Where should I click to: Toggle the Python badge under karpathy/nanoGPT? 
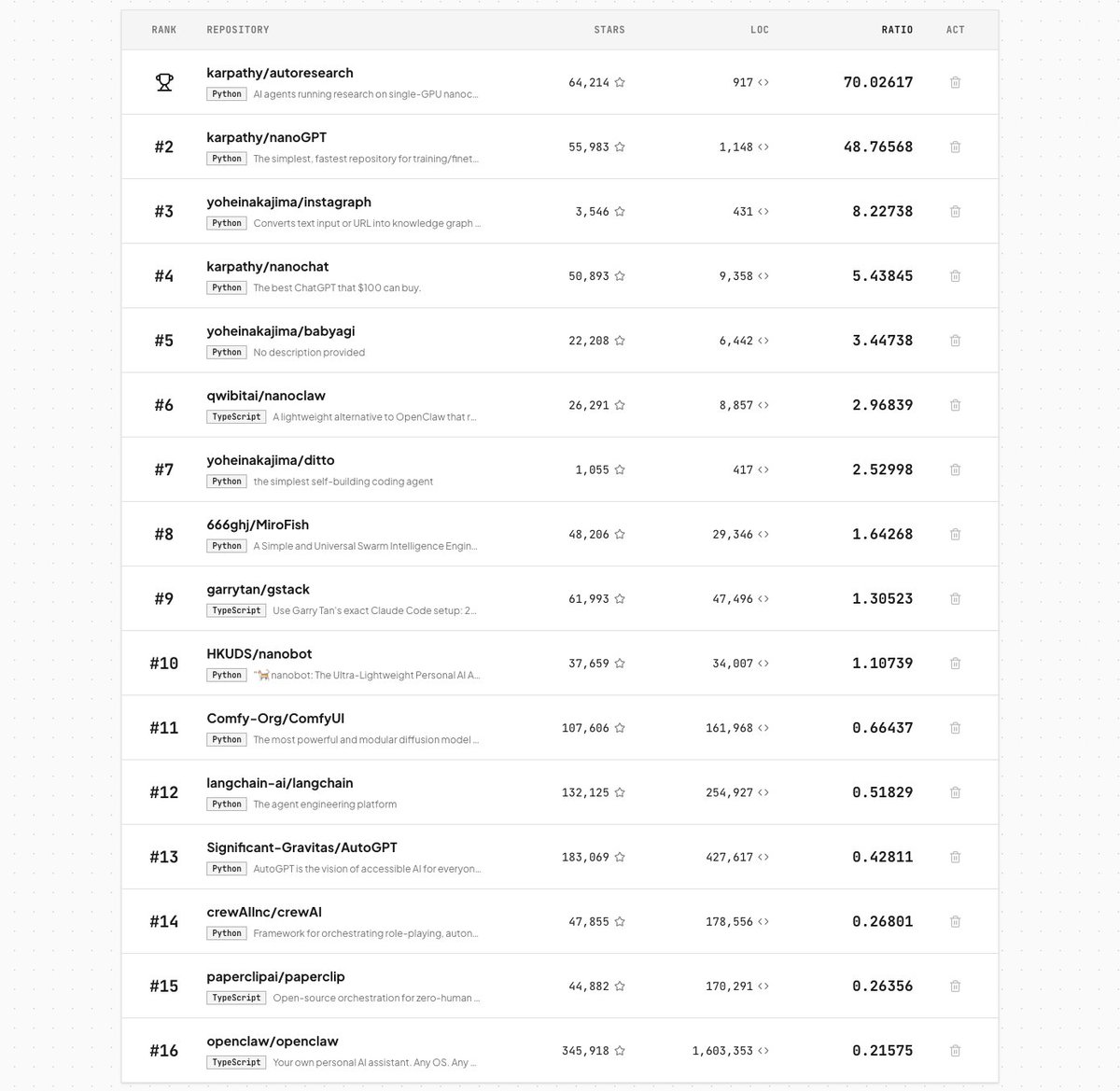(226, 158)
